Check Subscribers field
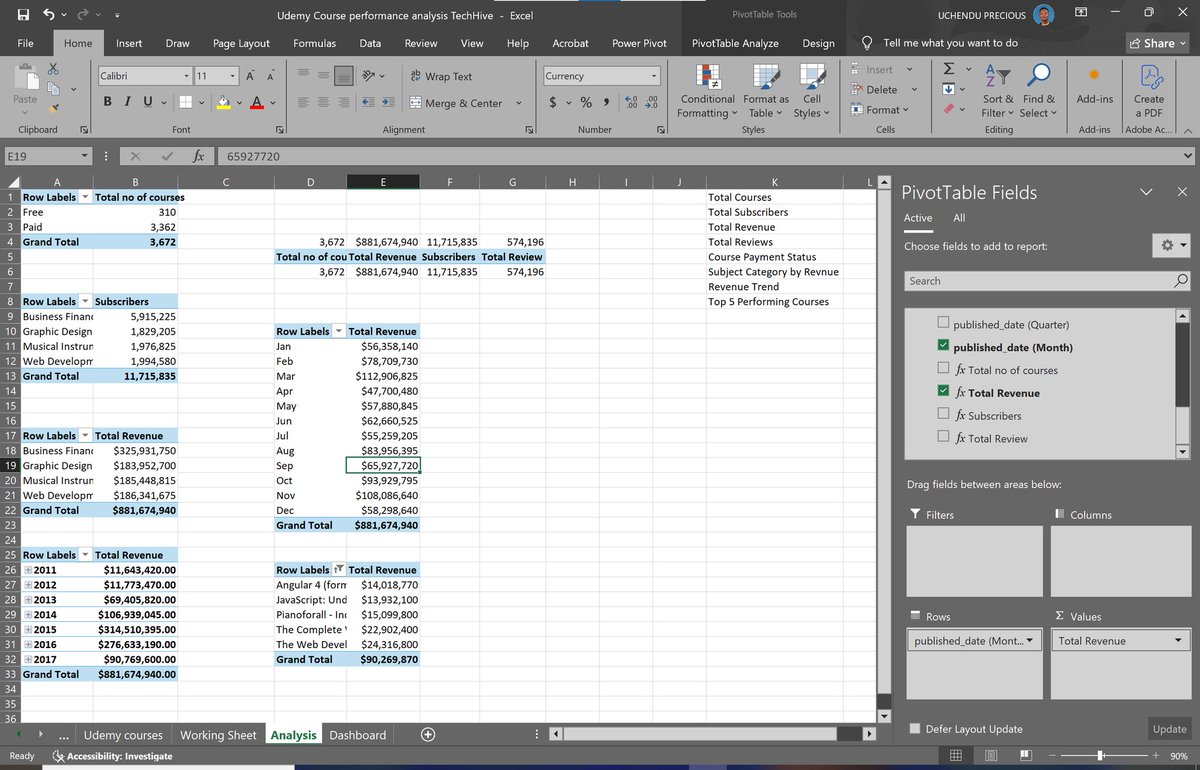 [x=943, y=415]
